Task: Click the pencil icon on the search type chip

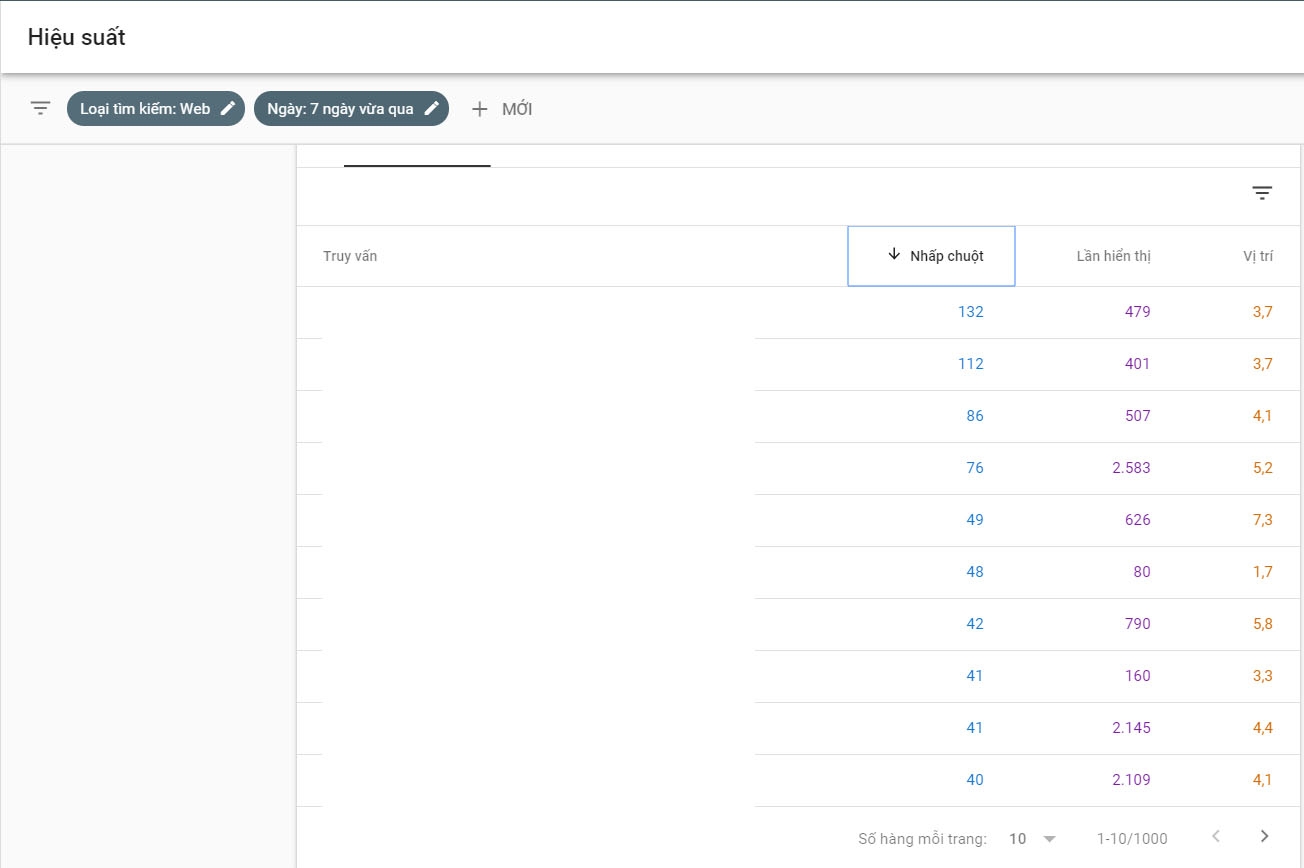Action: pos(228,108)
